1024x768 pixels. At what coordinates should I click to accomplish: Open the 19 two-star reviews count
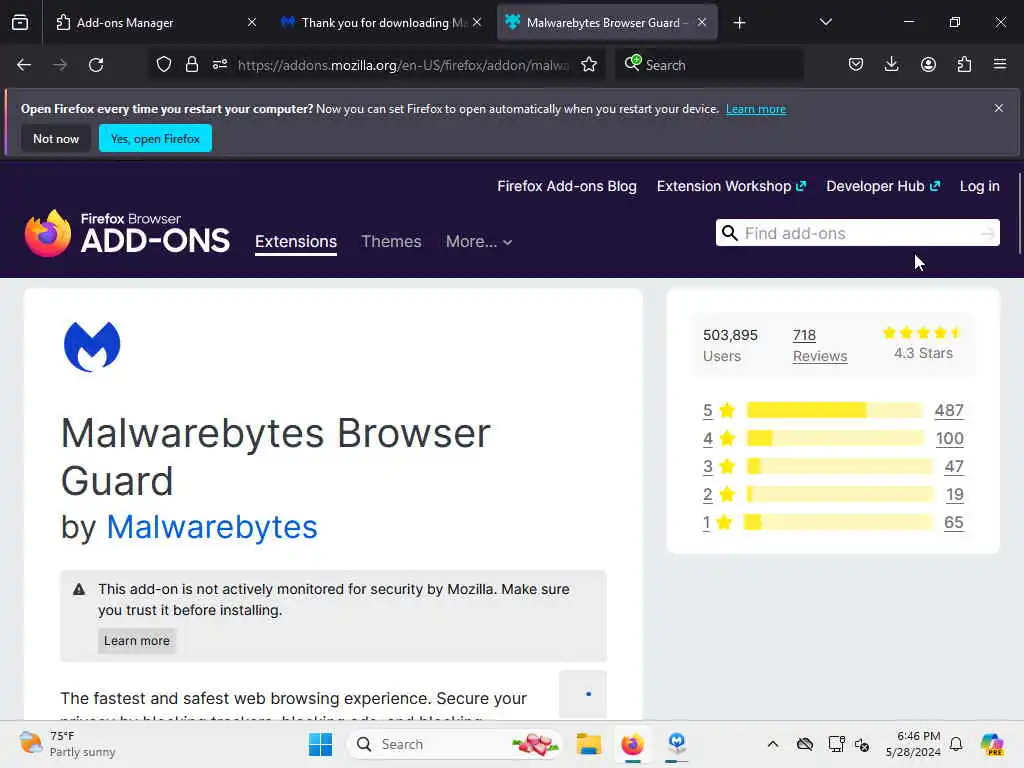tap(954, 494)
